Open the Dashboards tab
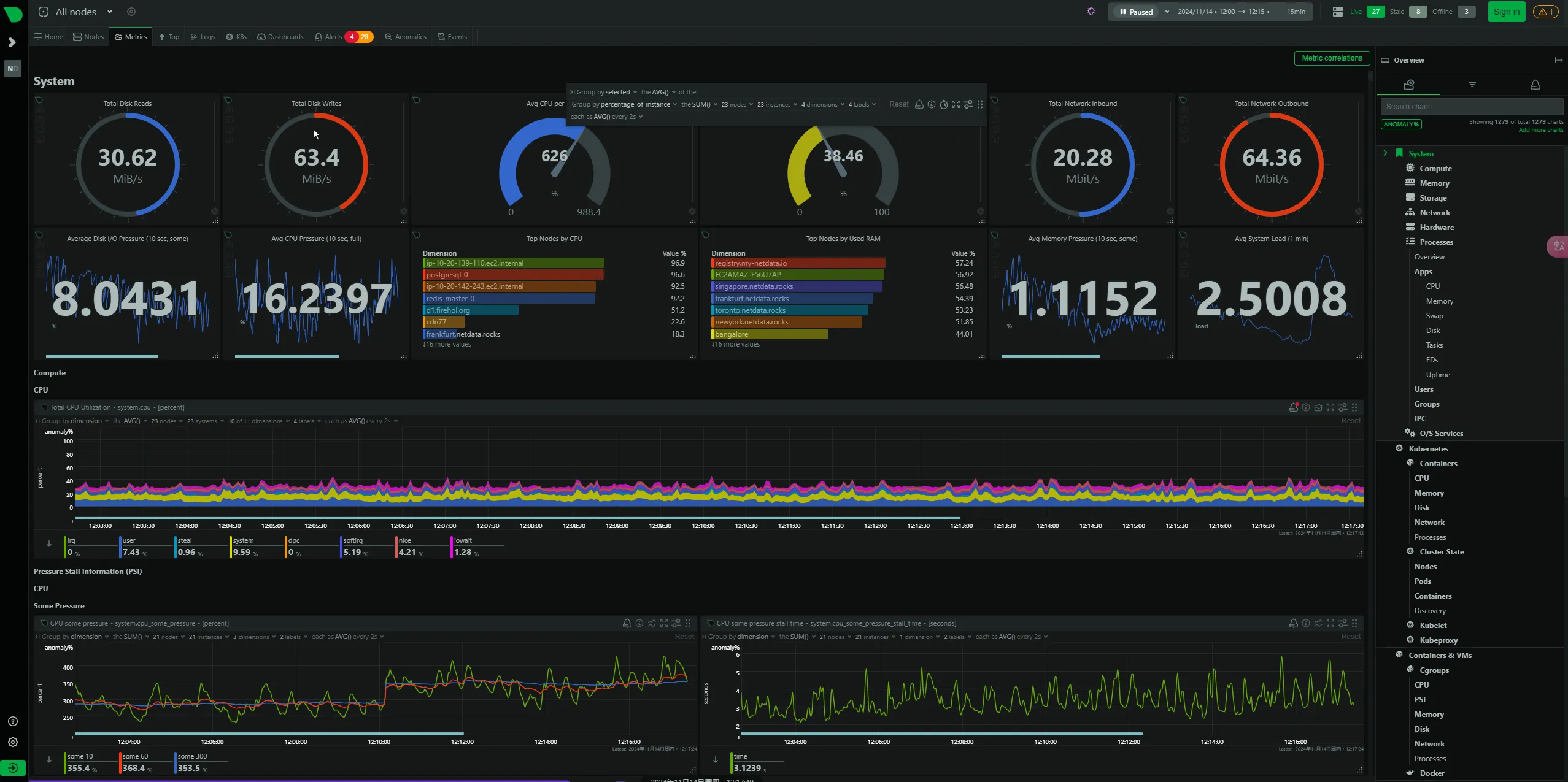 (280, 37)
